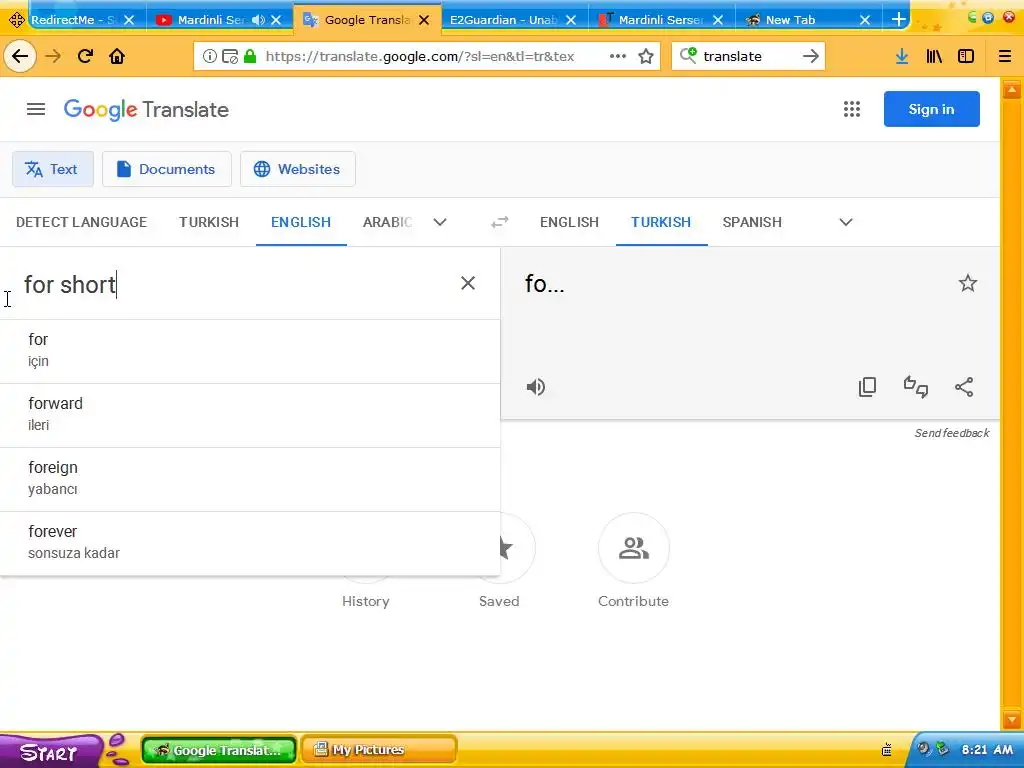Clear the source text with the X
The height and width of the screenshot is (768, 1024).
point(468,283)
